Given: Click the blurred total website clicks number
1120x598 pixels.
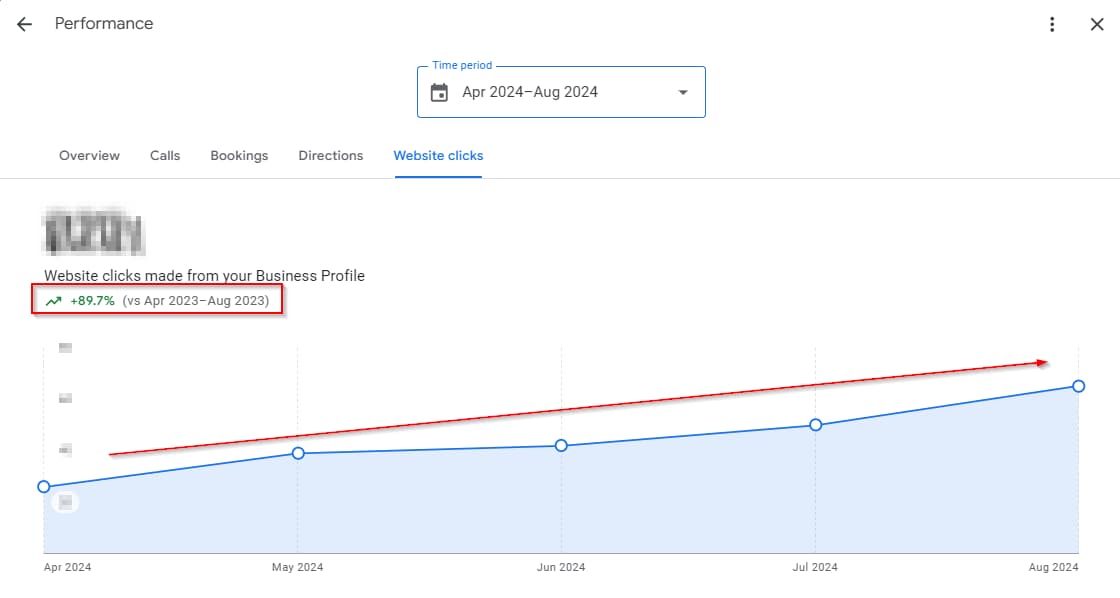Looking at the screenshot, I should tap(93, 233).
